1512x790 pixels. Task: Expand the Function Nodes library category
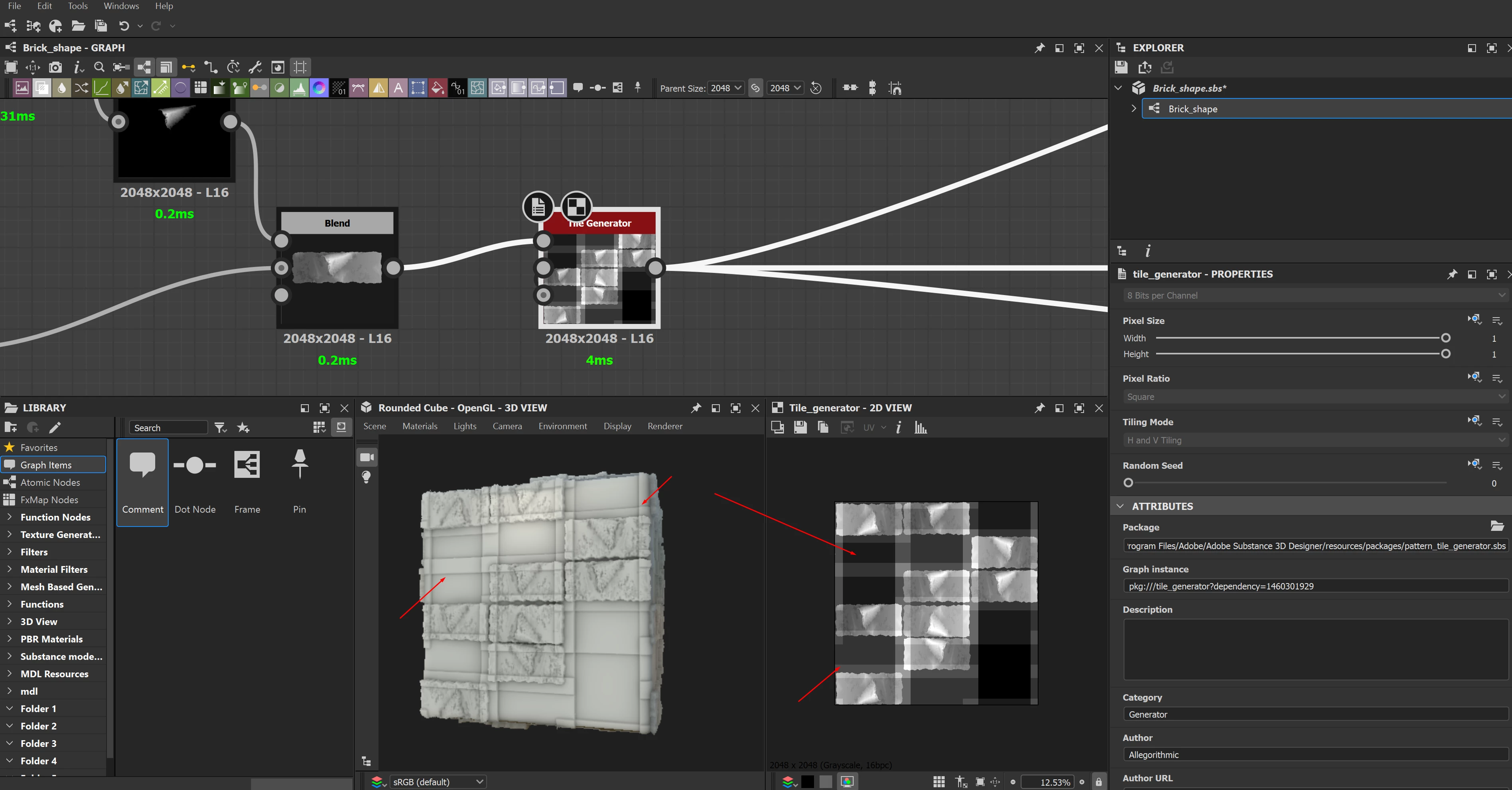click(10, 517)
